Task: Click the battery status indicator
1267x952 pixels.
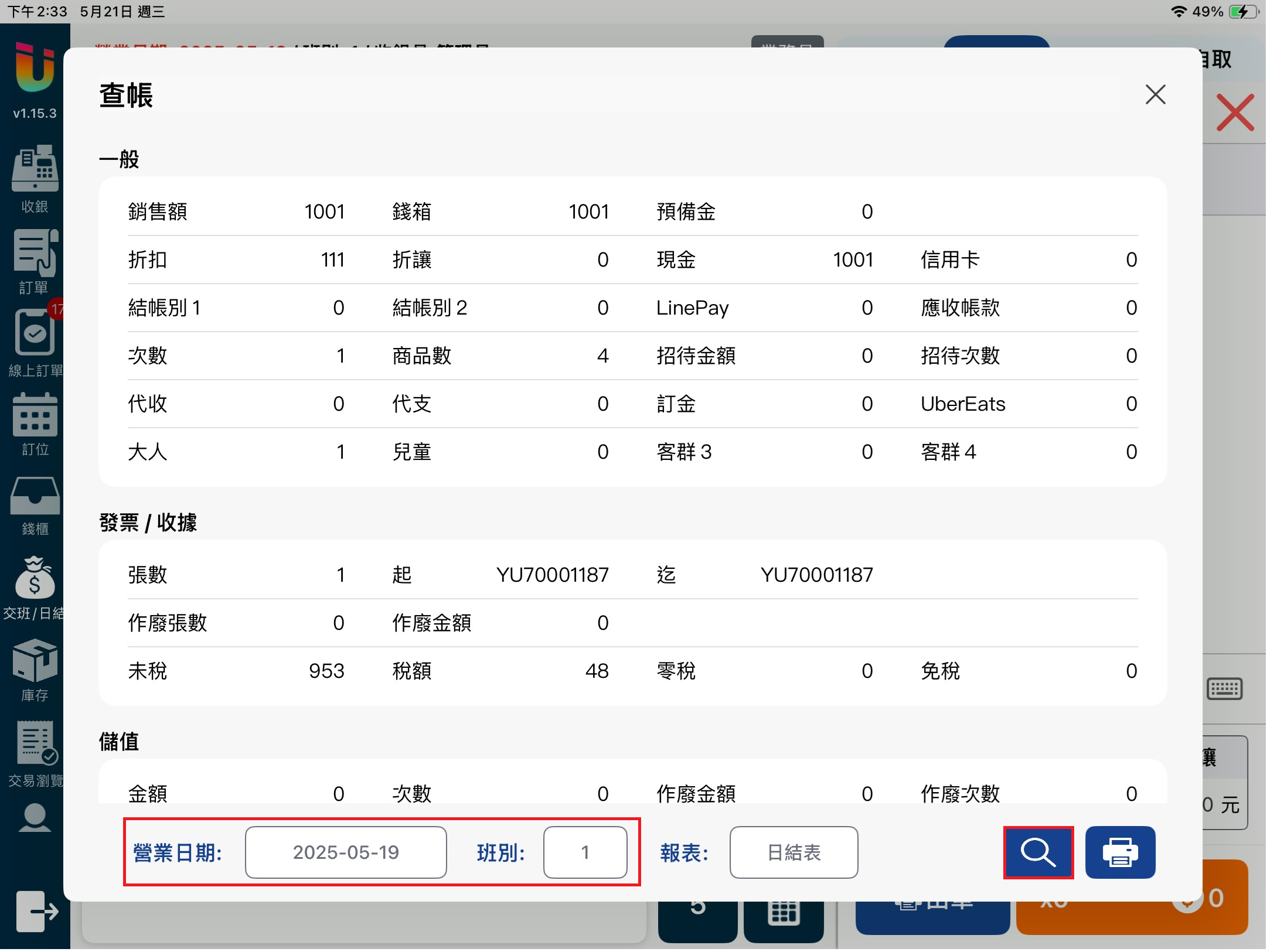Action: tap(1242, 12)
